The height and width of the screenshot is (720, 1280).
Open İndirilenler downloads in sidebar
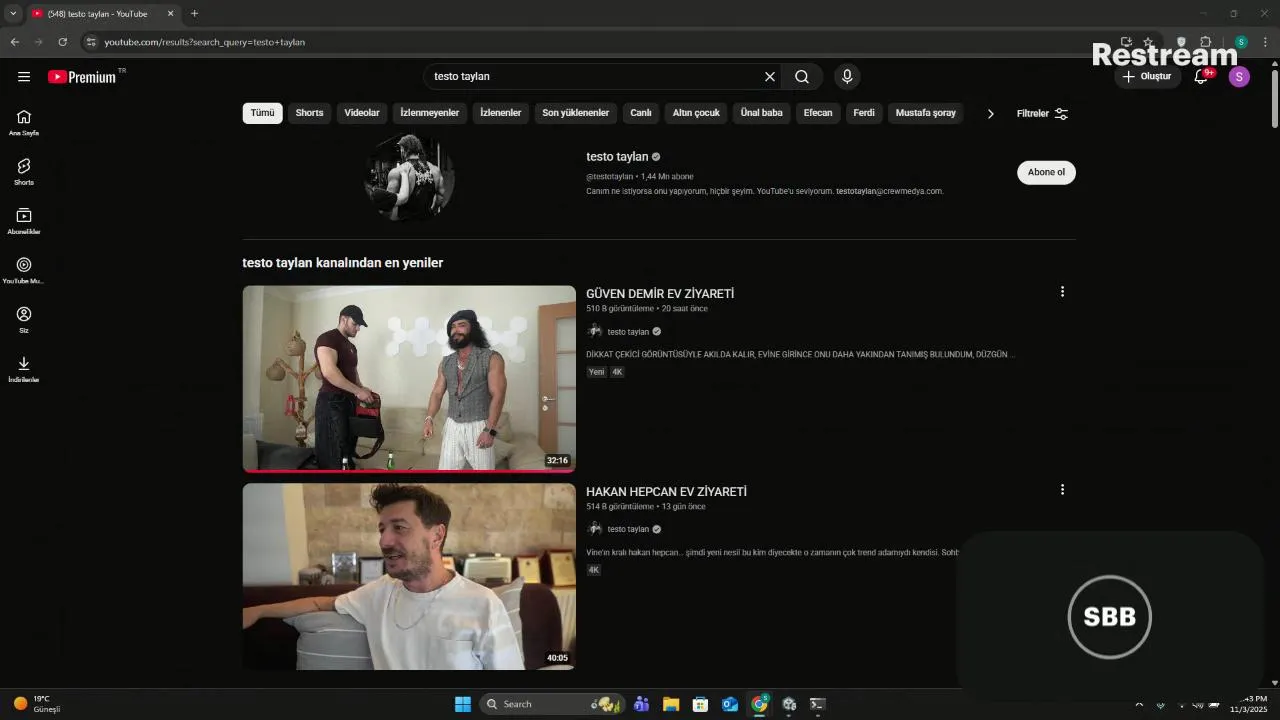click(x=24, y=369)
